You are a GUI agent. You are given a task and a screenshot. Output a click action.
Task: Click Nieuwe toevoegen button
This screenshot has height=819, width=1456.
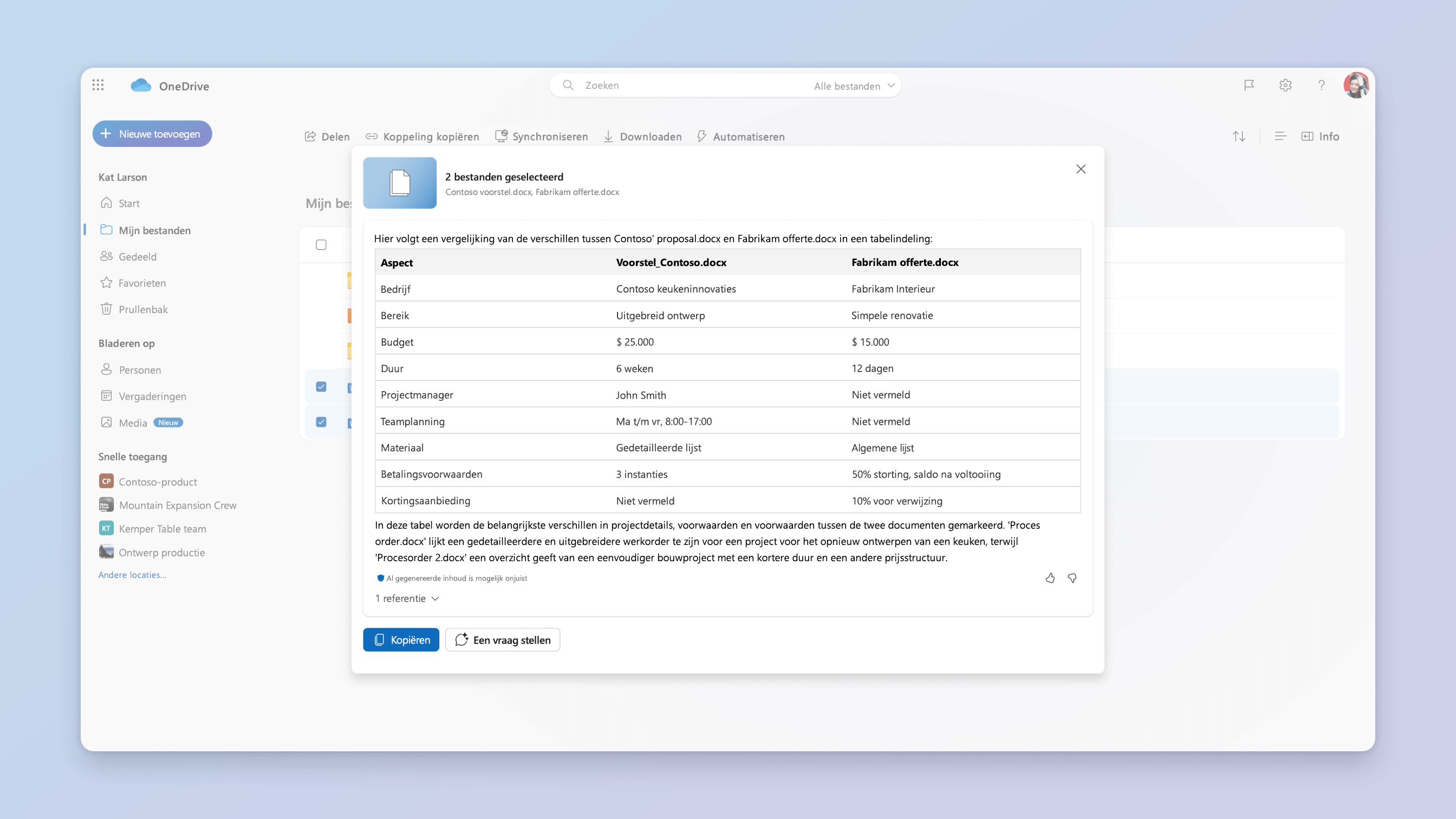pyautogui.click(x=152, y=133)
